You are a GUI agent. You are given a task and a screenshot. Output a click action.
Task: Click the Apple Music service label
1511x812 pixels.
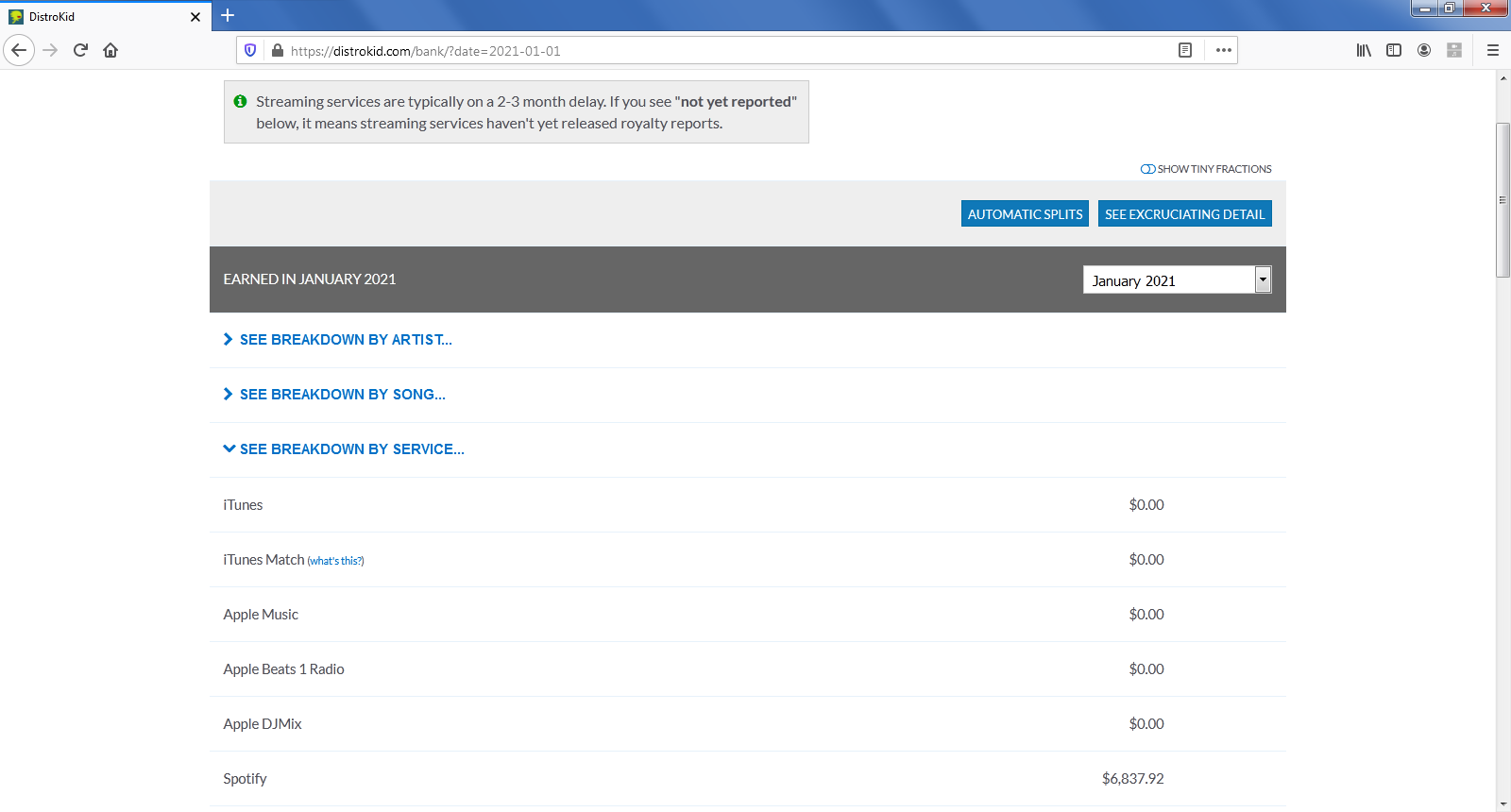tap(261, 615)
